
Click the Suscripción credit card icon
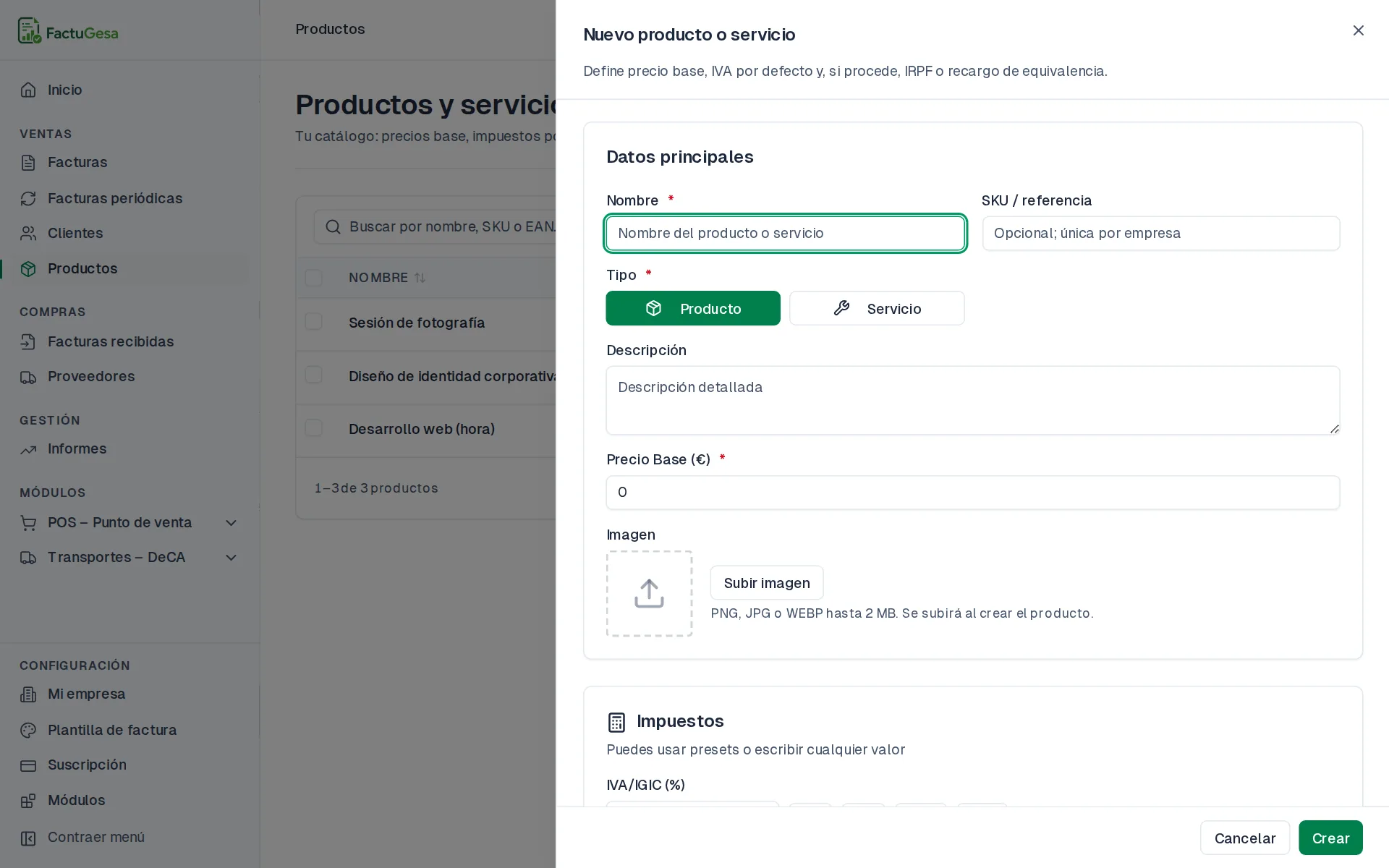coord(28,765)
